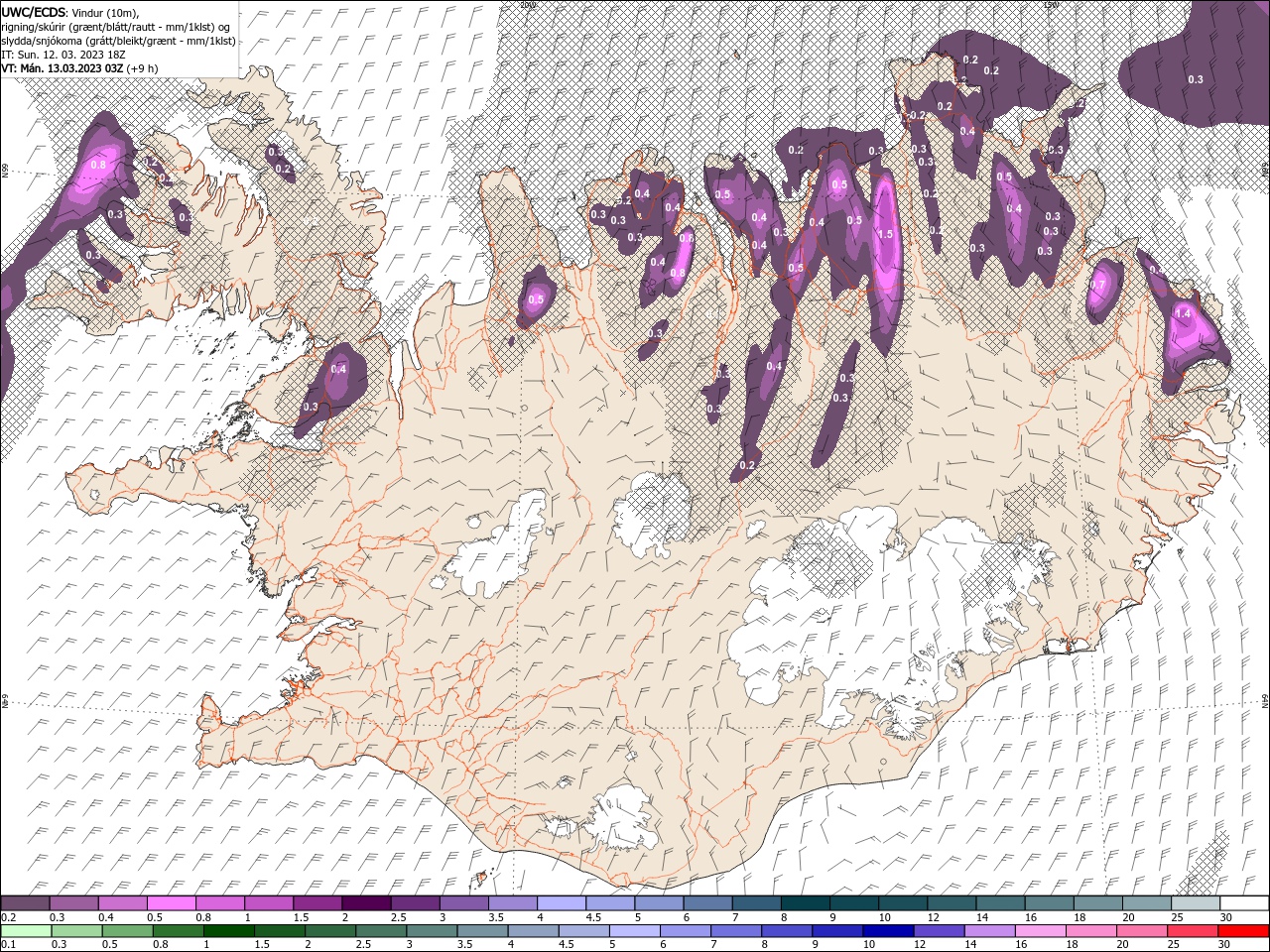This screenshot has width=1270, height=952.
Task: Select the darkest purple snowfall swatch starting at 2
Action: tap(366, 903)
